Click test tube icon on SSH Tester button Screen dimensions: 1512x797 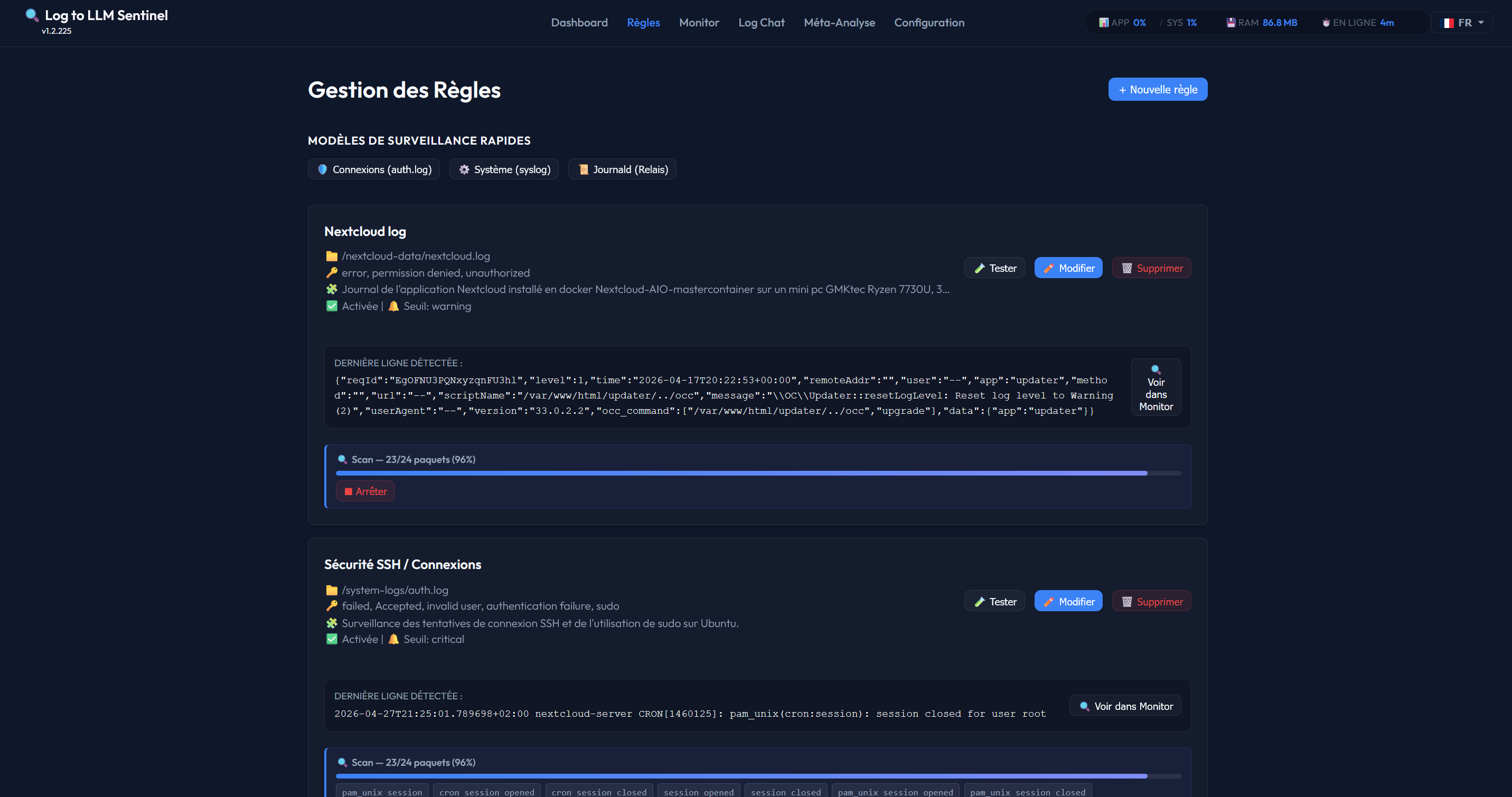tap(979, 601)
